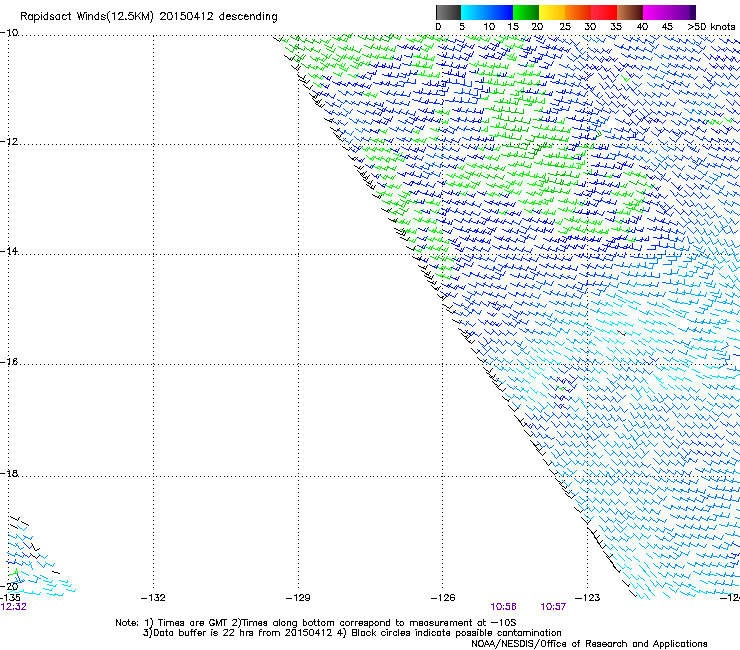This screenshot has height=650, width=740.
Task: Click the 'NOAA/NESDIS/Office of Research and Applications' credit
Action: 589,644
